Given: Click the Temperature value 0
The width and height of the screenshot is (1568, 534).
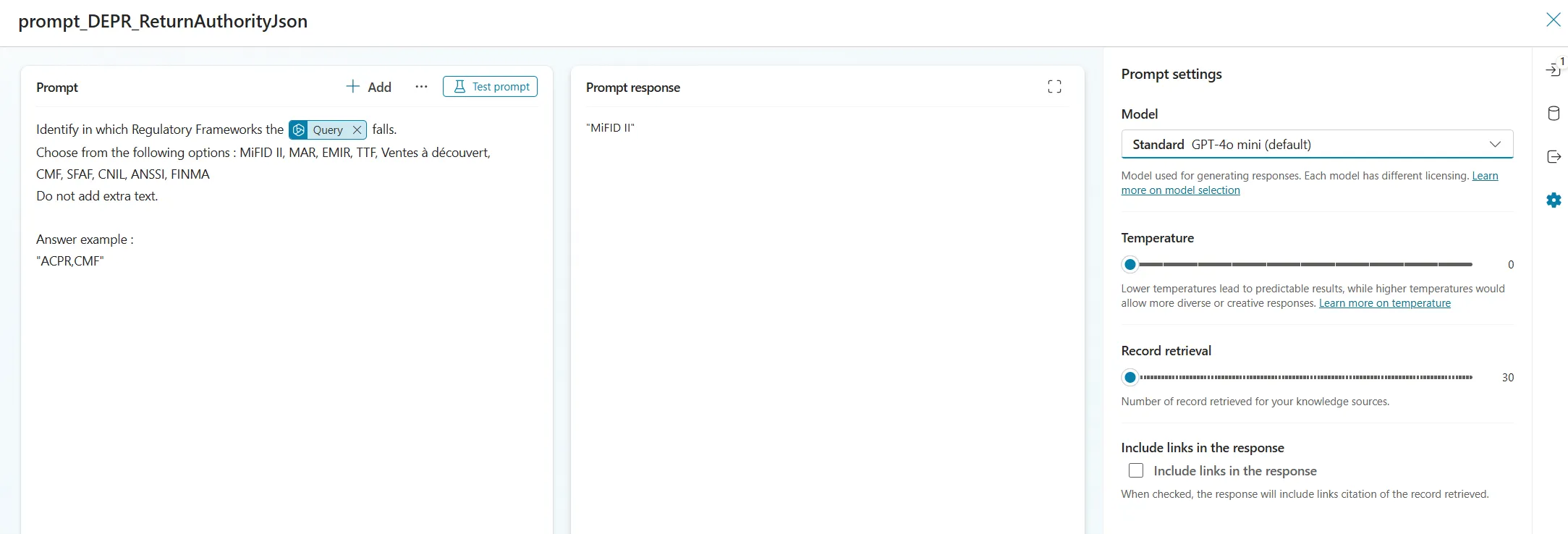Looking at the screenshot, I should tap(1510, 265).
